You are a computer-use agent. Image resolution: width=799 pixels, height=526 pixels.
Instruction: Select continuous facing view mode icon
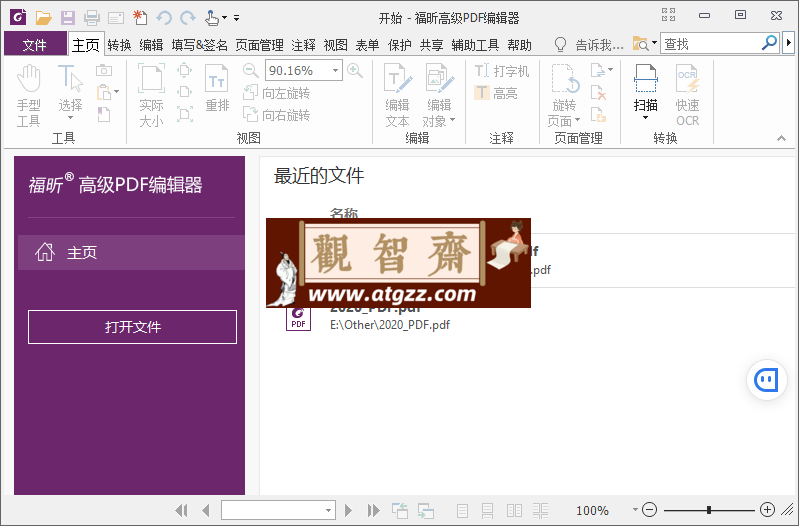pyautogui.click(x=541, y=510)
